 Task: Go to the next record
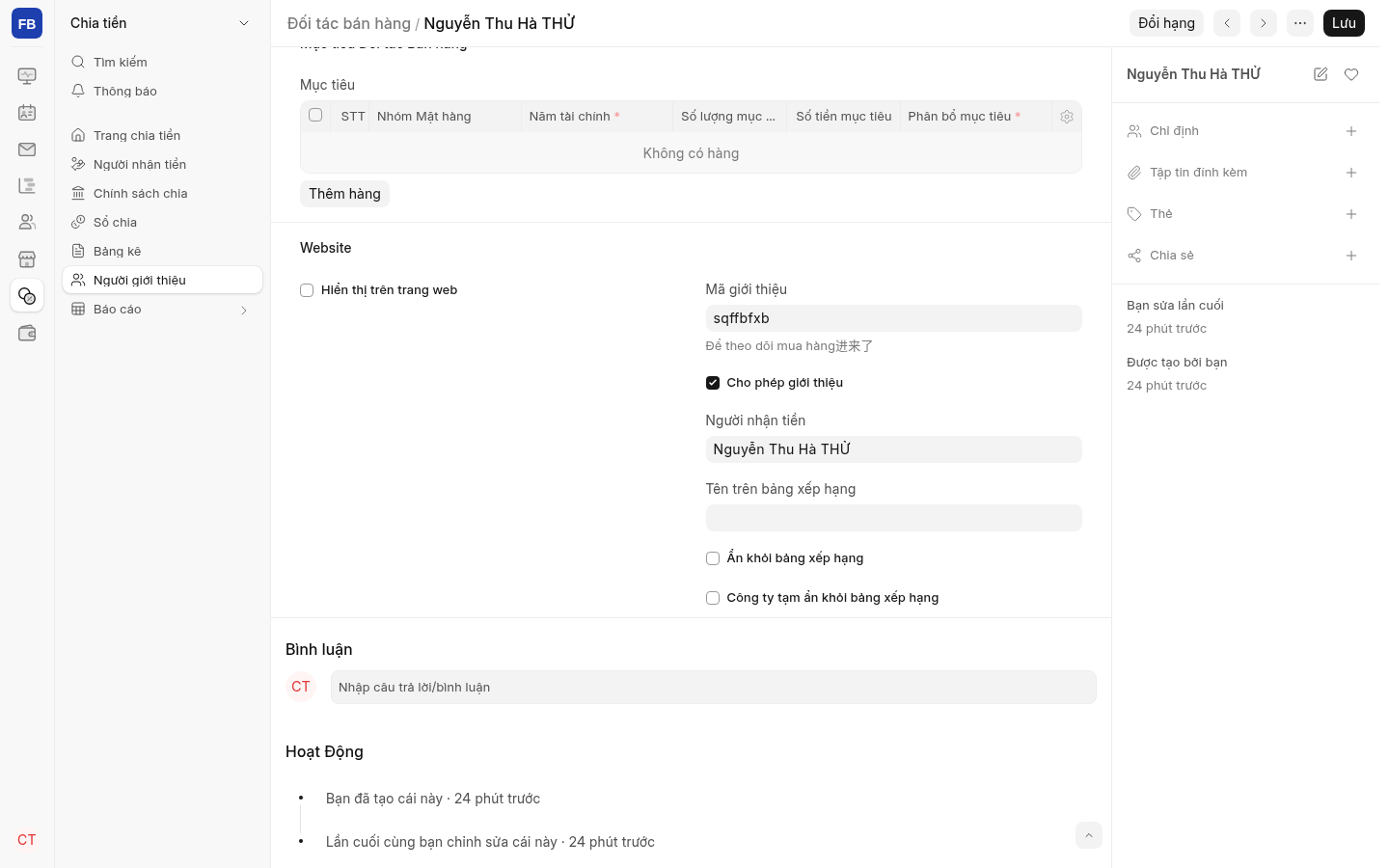coord(1264,23)
